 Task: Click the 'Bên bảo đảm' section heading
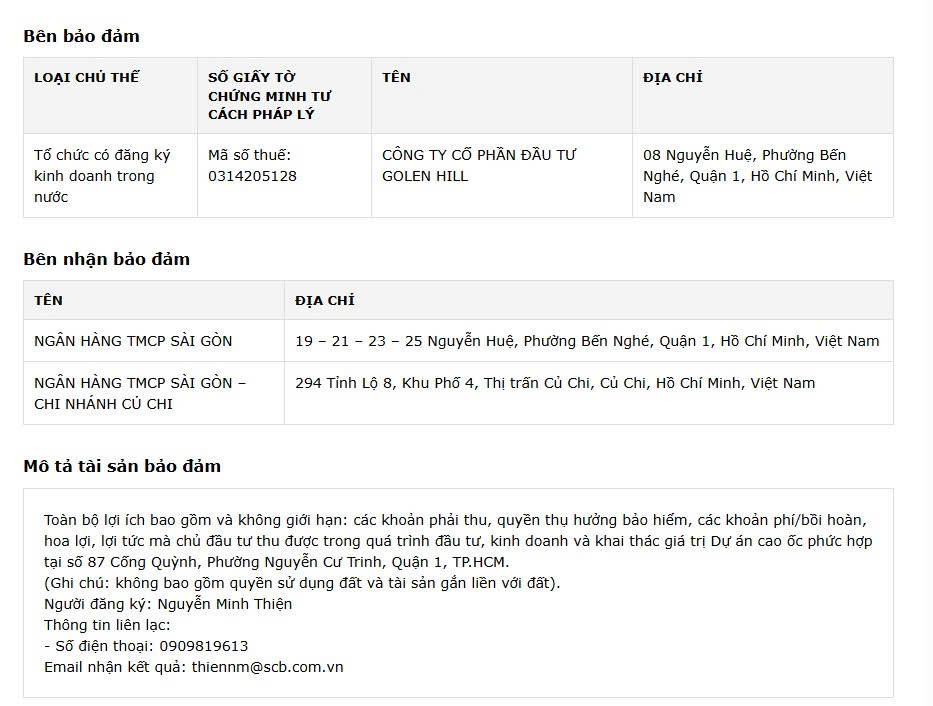point(82,36)
